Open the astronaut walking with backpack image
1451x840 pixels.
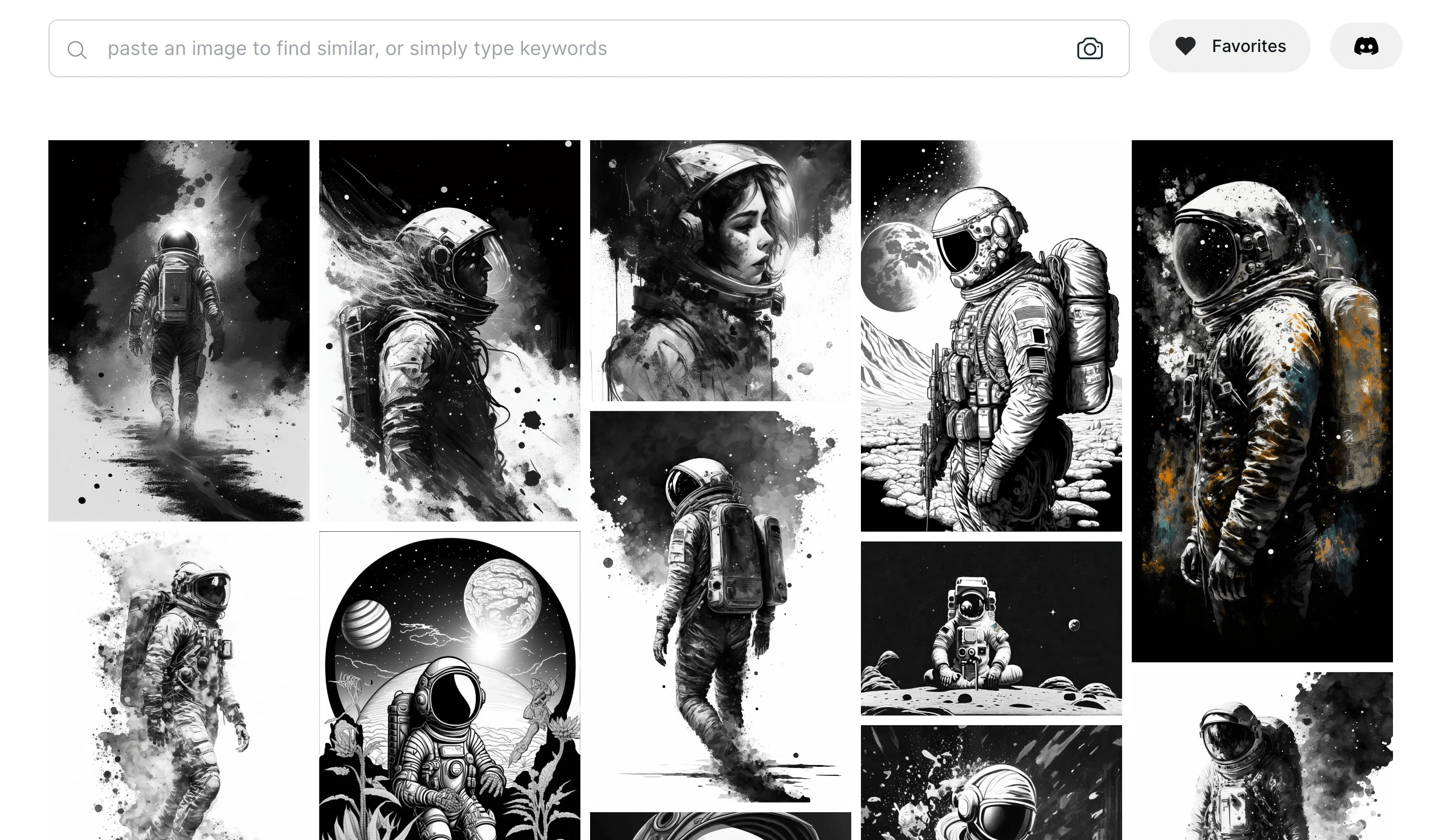coord(721,607)
